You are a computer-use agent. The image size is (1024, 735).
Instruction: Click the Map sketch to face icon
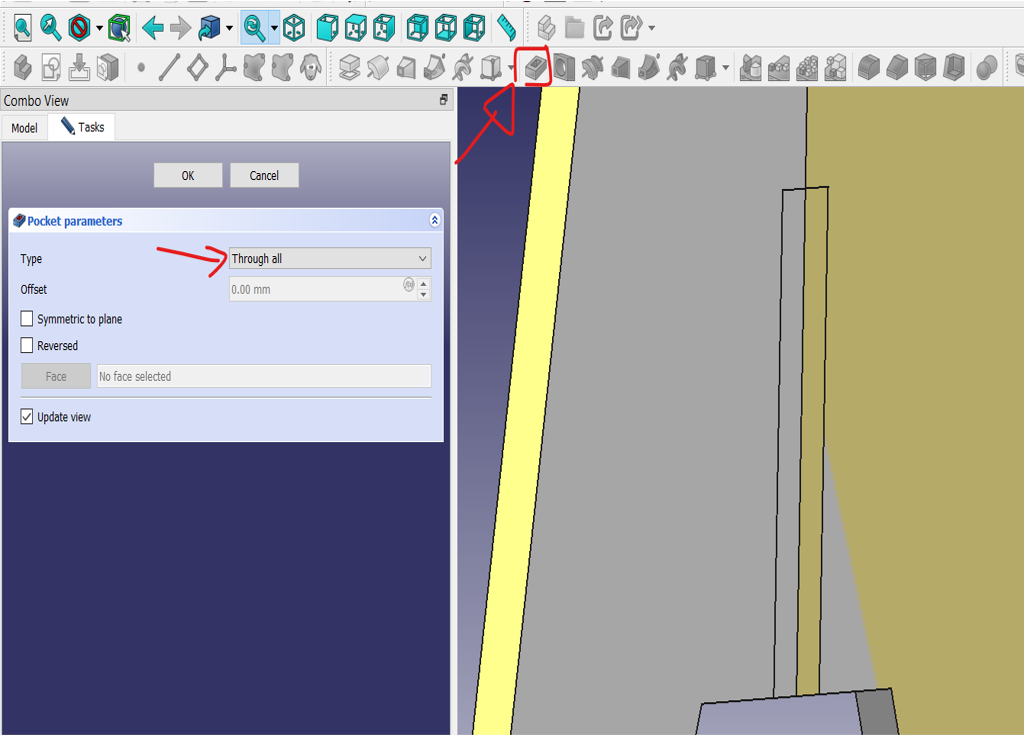pos(79,67)
